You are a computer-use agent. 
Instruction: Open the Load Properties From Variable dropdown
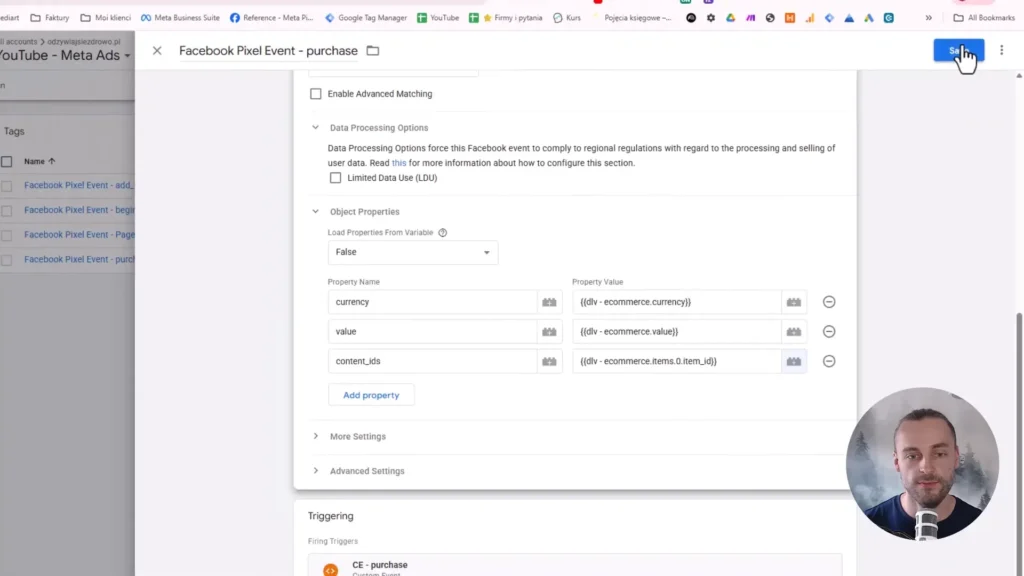tap(413, 252)
